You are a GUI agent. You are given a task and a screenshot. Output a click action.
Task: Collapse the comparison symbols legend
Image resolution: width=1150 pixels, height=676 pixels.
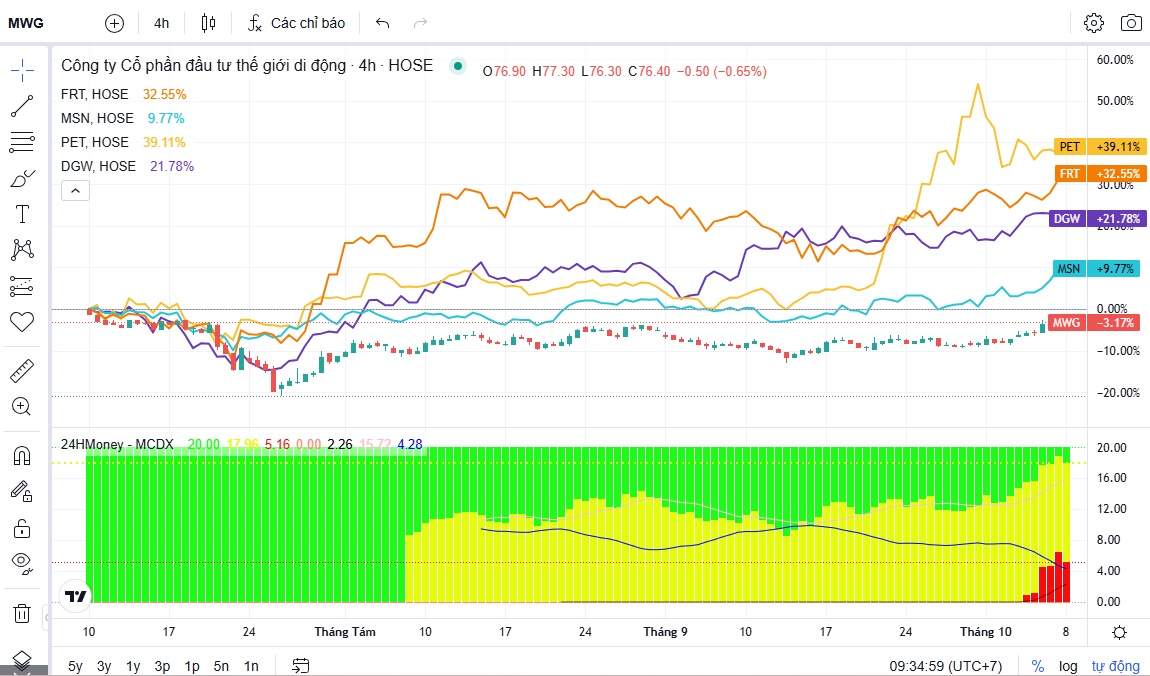tap(76, 191)
